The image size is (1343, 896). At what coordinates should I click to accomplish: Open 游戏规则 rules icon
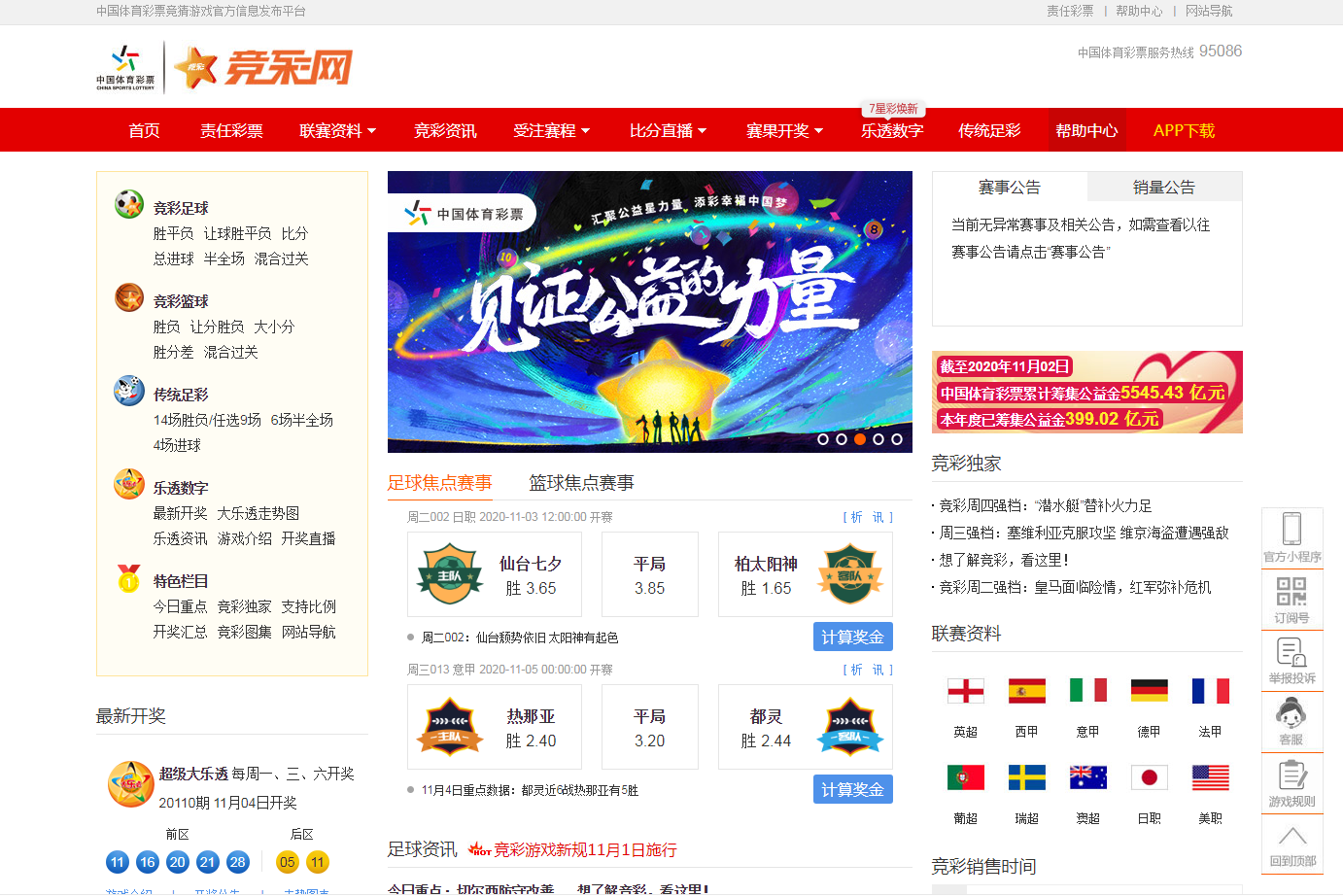[1291, 776]
